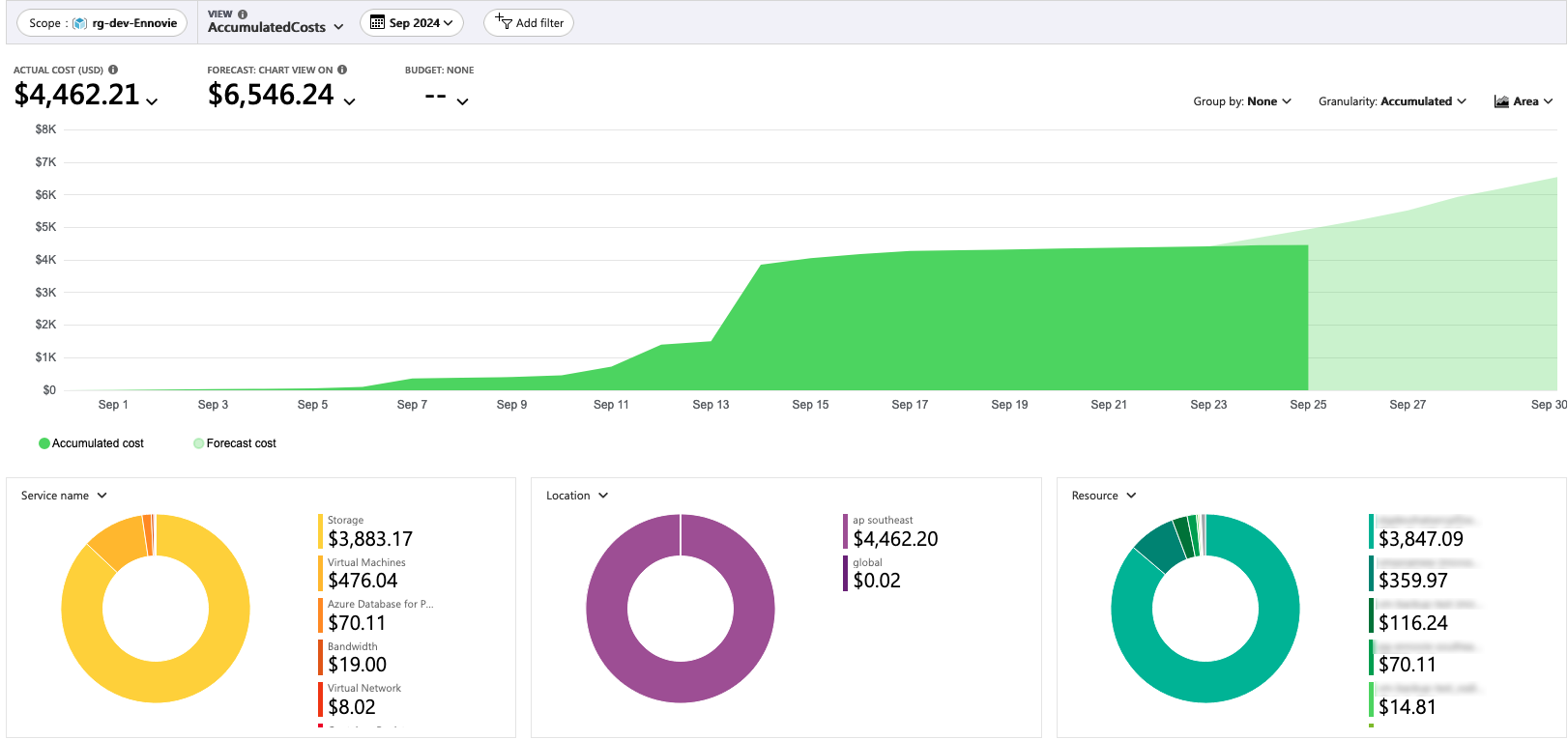The height and width of the screenshot is (740, 1568).
Task: Click the info icon beside Forecast label
Action: click(342, 70)
